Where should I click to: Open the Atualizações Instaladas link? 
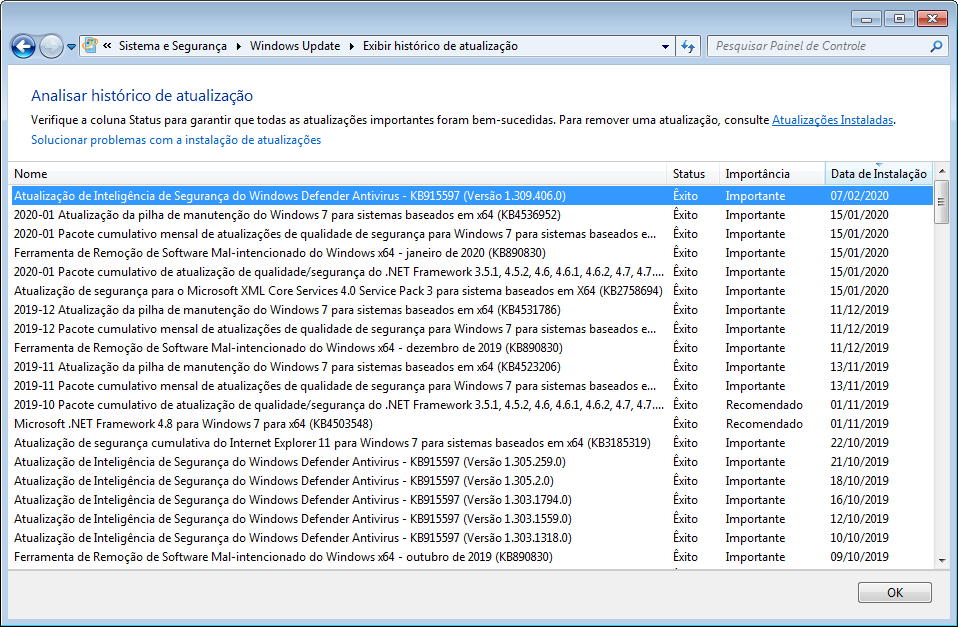[x=832, y=120]
